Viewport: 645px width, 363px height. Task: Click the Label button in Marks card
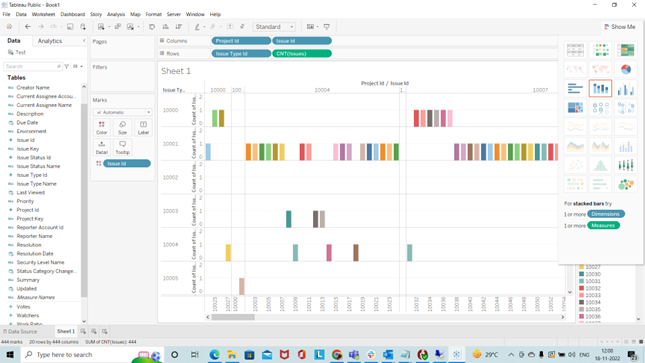coord(143,128)
